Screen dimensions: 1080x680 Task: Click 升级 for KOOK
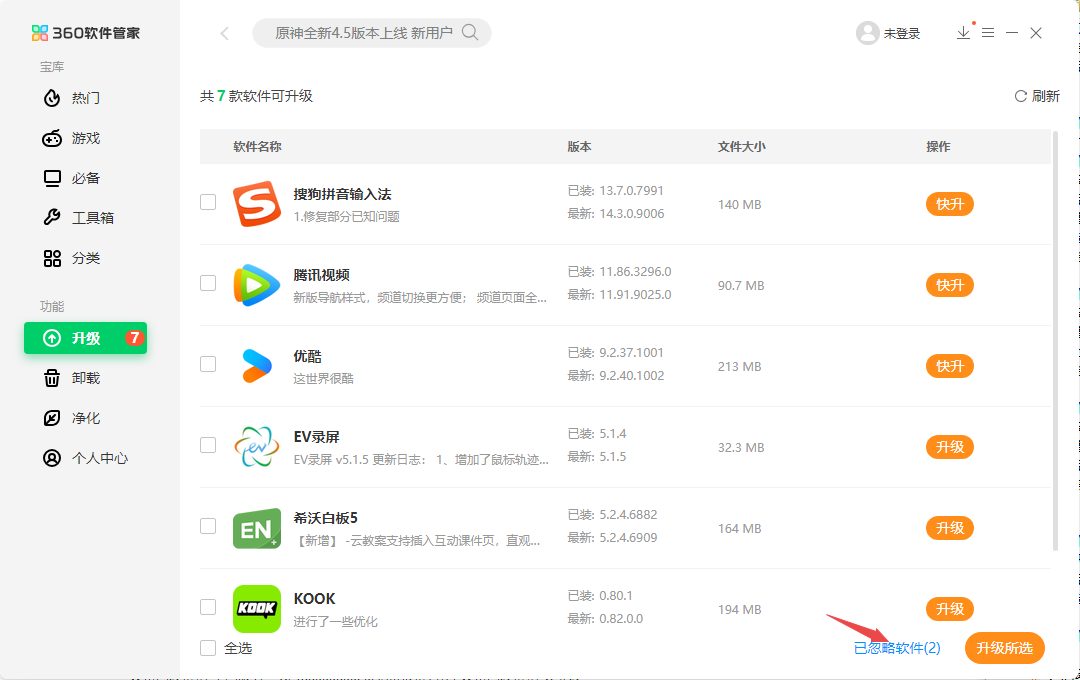pos(950,609)
